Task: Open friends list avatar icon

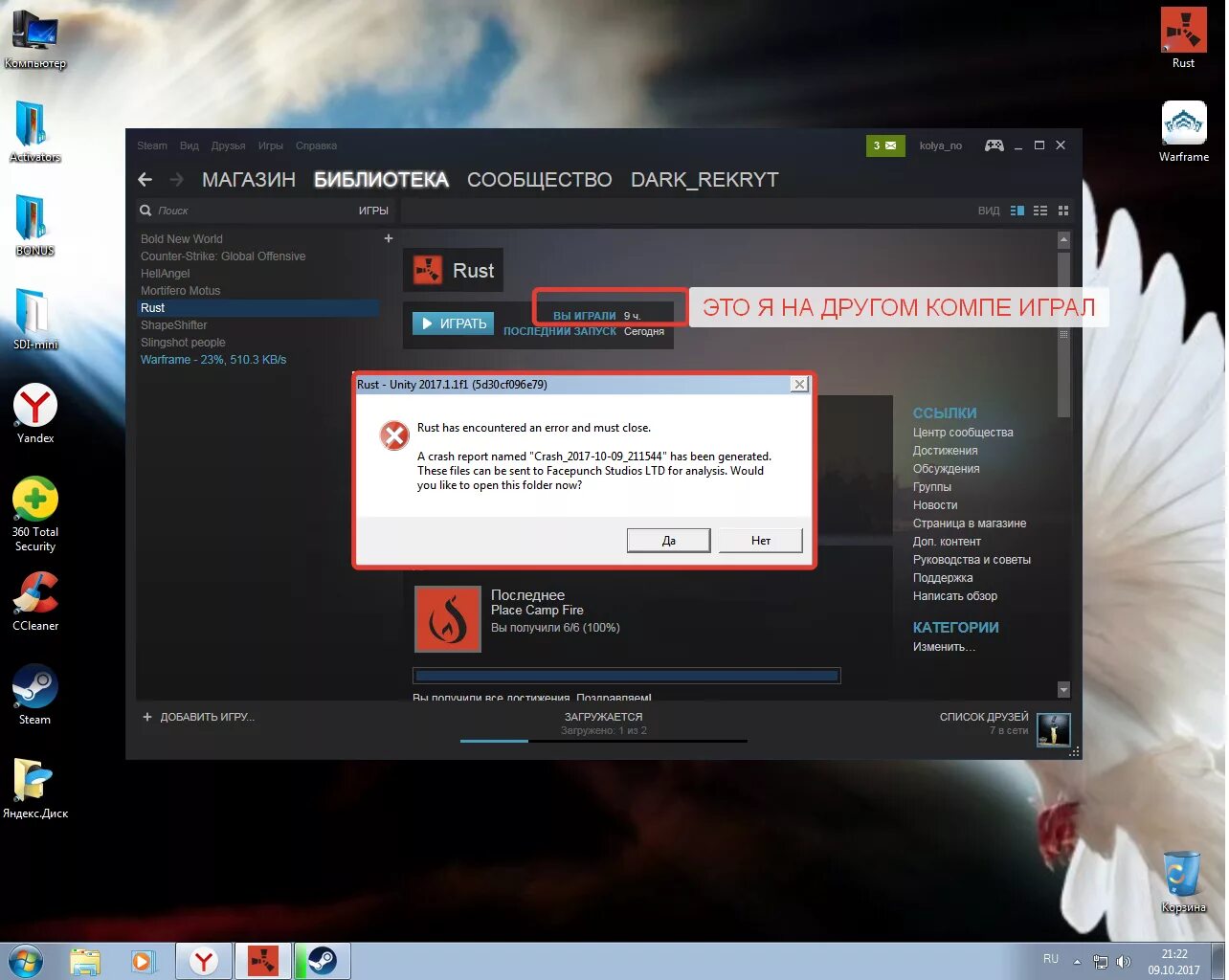Action: tap(1054, 729)
